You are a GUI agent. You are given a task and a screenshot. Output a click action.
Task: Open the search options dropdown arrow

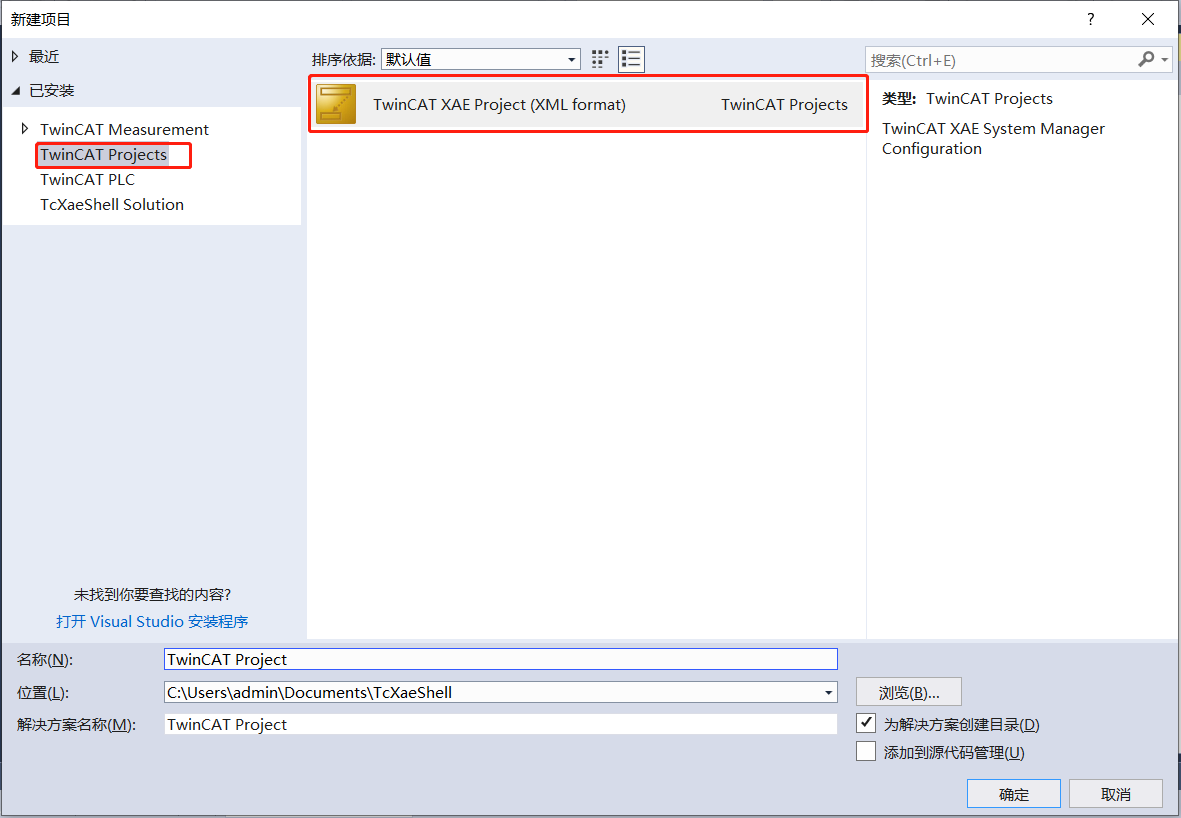(x=1165, y=60)
